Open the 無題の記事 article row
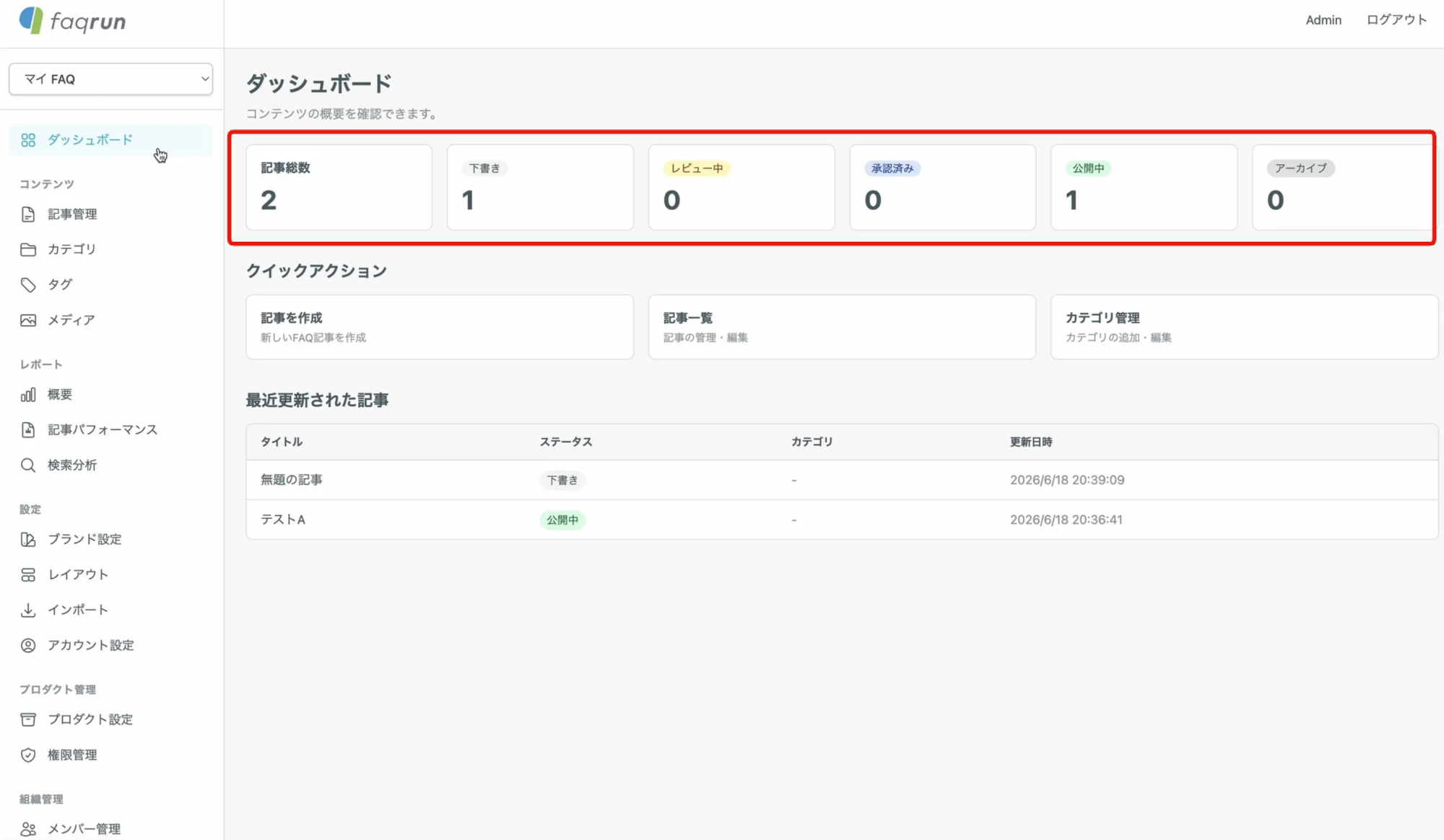Viewport: 1444px width, 840px height. pyautogui.click(x=842, y=480)
